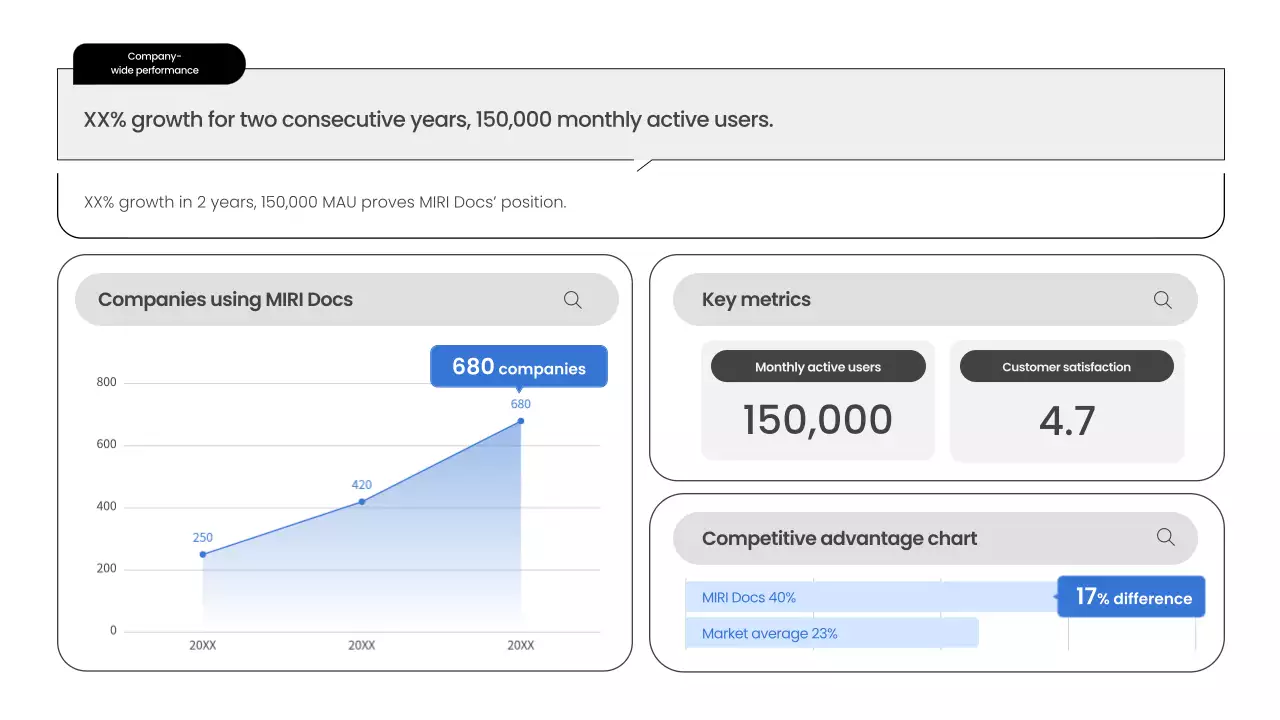Viewport: 1280px width, 720px height.
Task: Select the Company-wide performance black tab
Action: point(155,64)
